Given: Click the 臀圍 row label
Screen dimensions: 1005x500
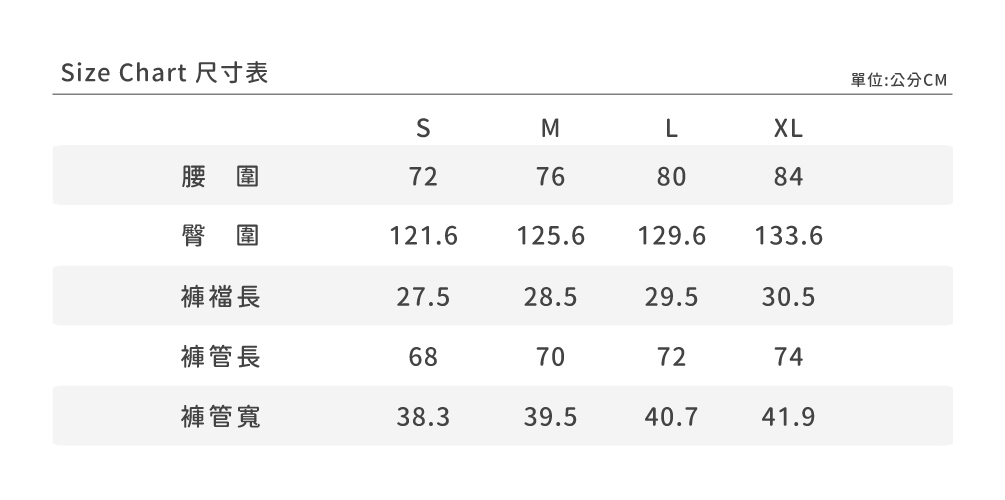Looking at the screenshot, I should [x=221, y=236].
